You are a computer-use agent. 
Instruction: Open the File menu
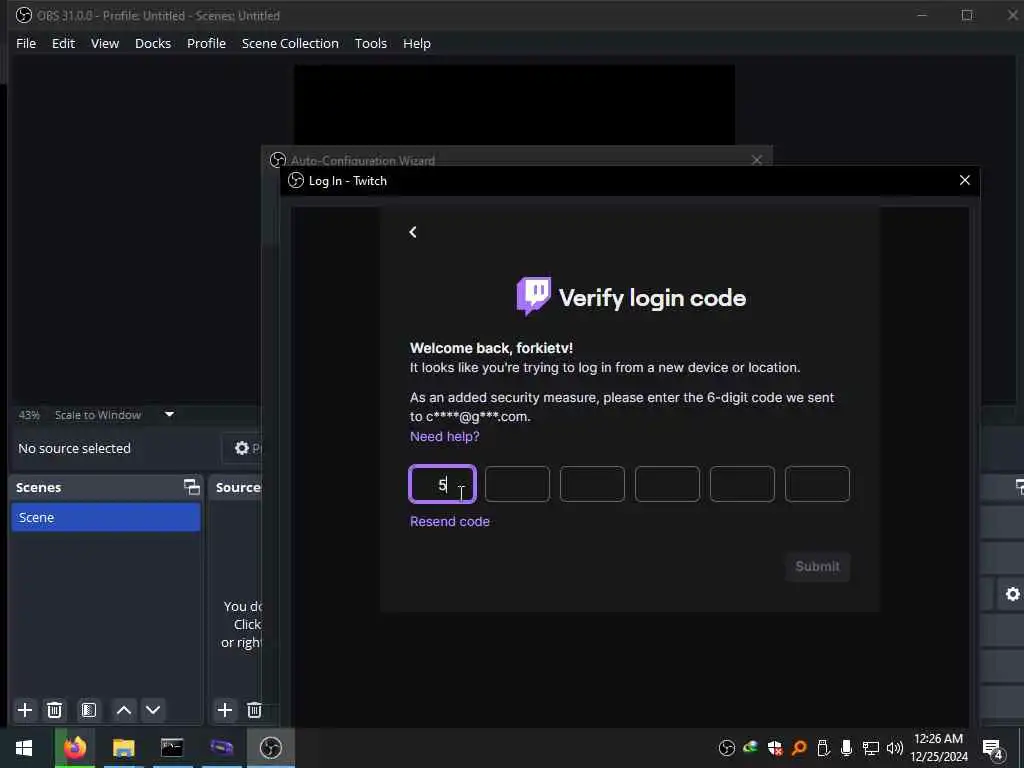pos(26,43)
